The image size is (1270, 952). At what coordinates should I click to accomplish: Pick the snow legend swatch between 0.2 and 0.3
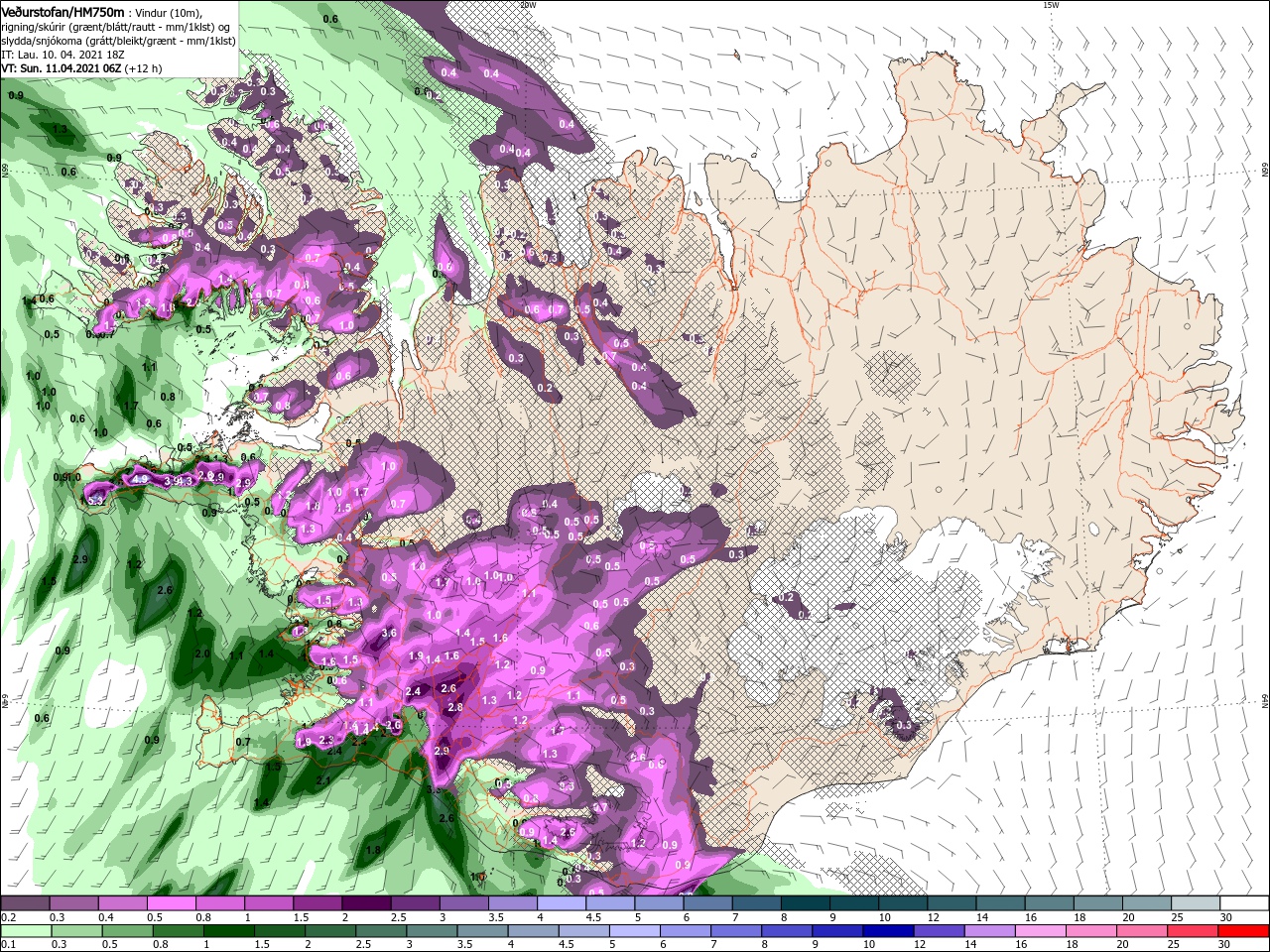pos(25,903)
